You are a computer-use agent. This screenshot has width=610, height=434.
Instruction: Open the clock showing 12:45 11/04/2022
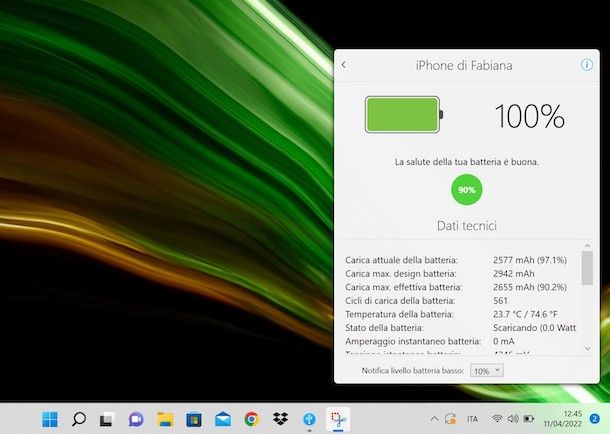[563, 419]
